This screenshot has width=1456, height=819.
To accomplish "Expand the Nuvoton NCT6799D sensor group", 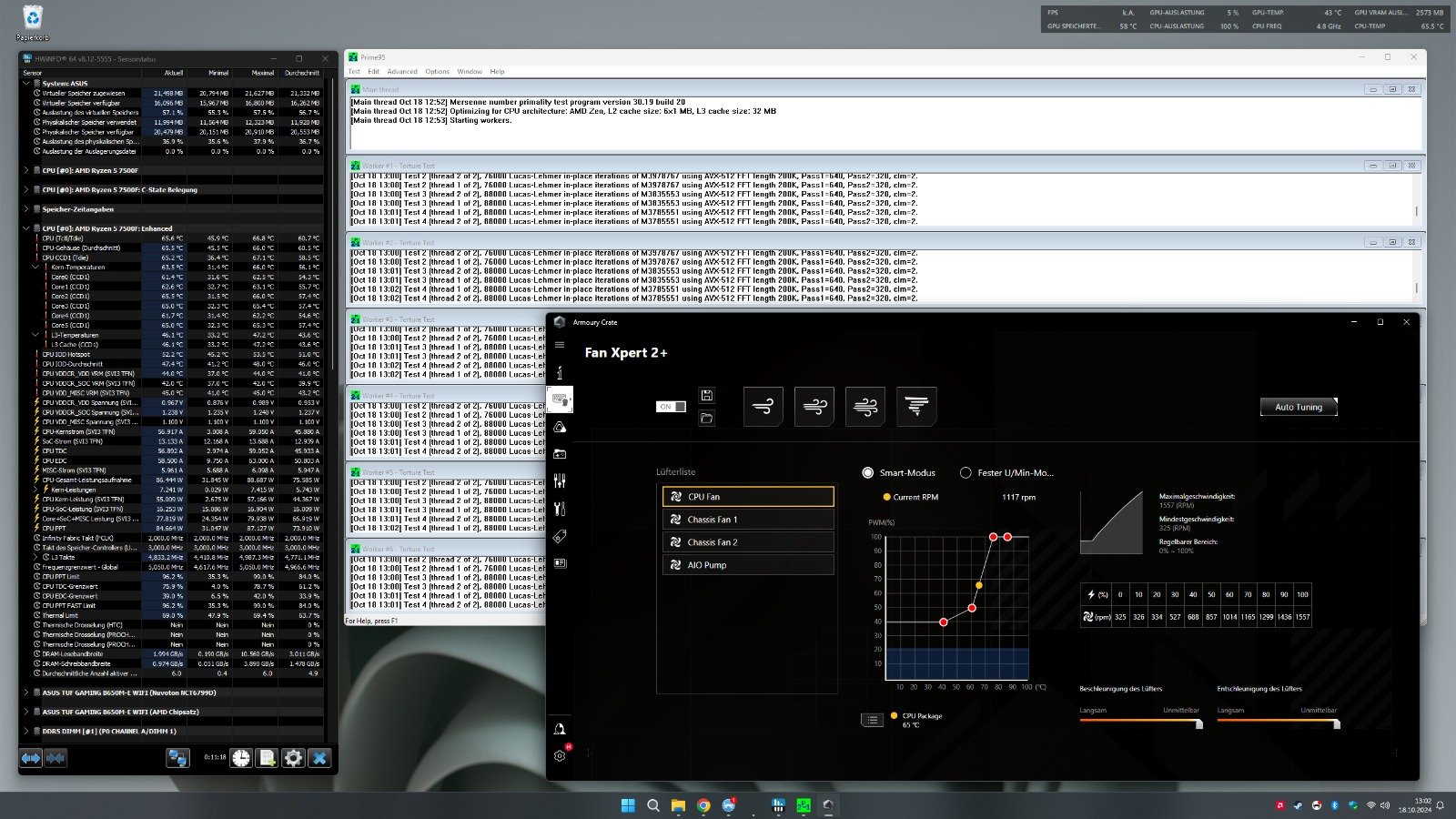I will tap(25, 693).
